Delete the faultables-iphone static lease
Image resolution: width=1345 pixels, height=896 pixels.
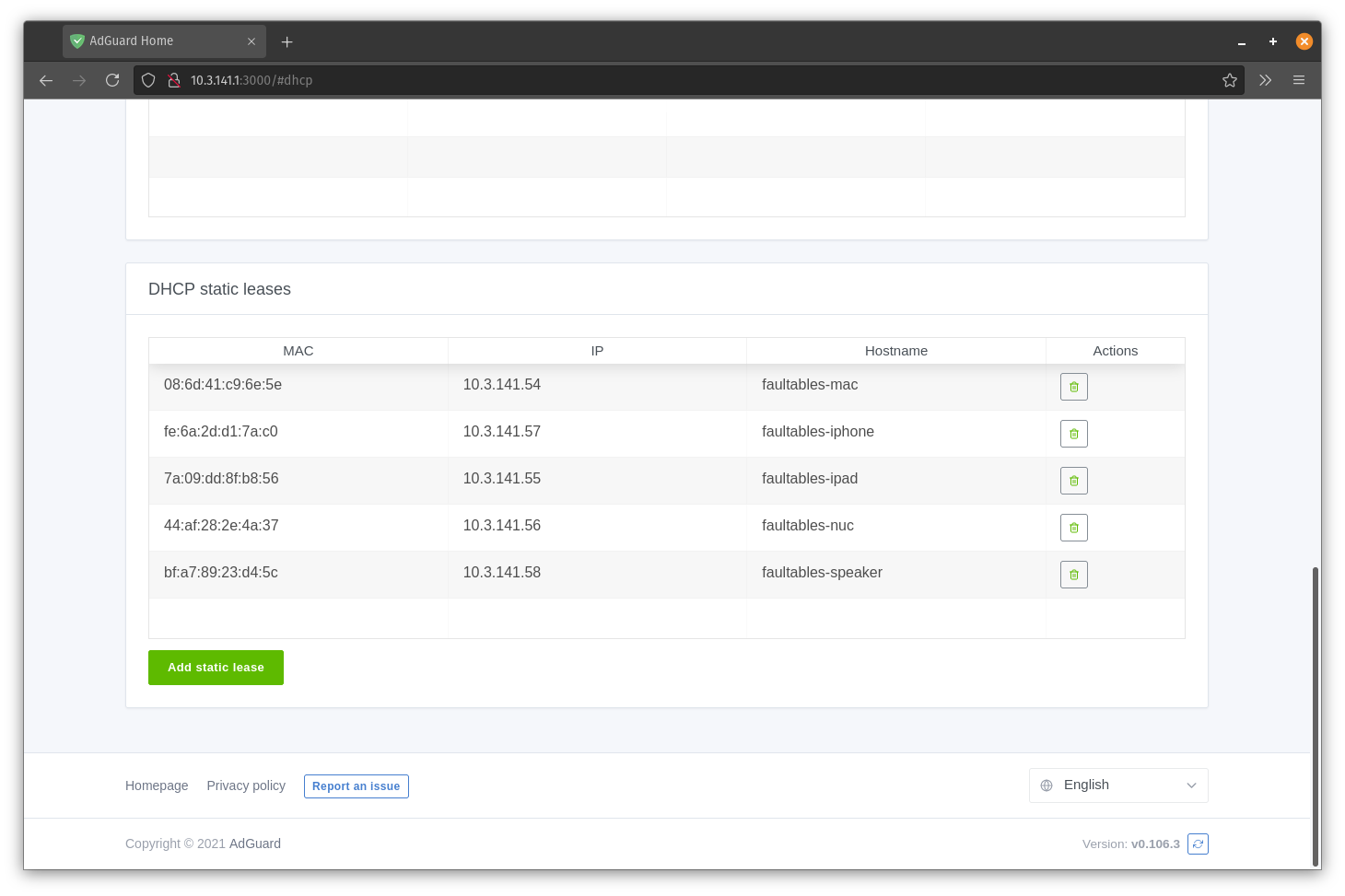pos(1073,434)
